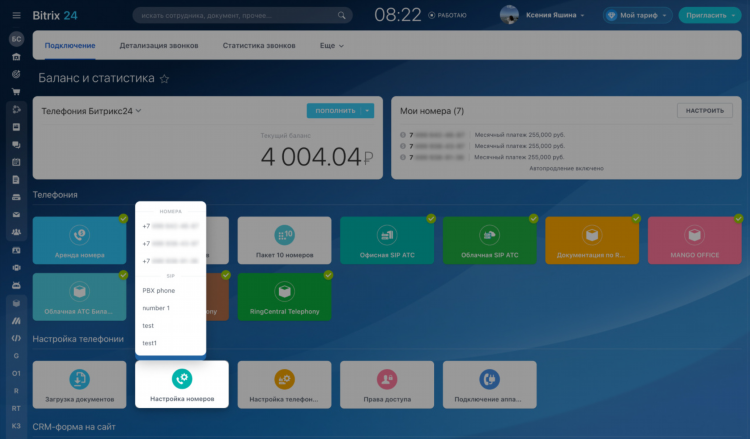750x439 pixels.
Task: Open the Пакет 10 номеров tile
Action: (285, 240)
